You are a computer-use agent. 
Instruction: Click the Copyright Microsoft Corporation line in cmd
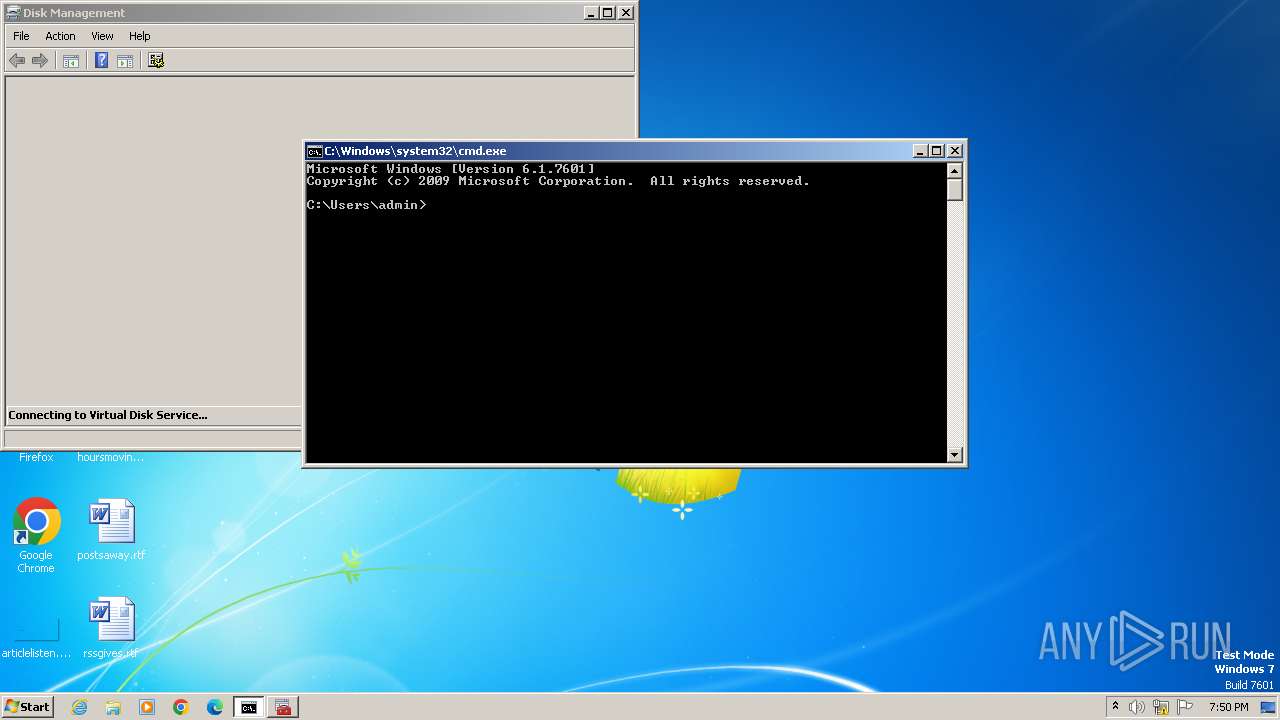point(558,181)
